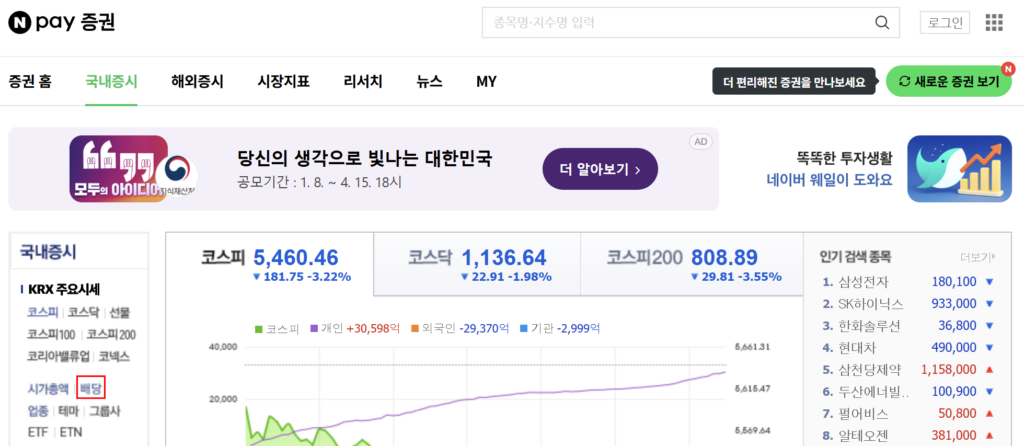Viewport: 1024px width, 446px height.
Task: Open the 배당 link in sidebar
Action: click(90, 388)
